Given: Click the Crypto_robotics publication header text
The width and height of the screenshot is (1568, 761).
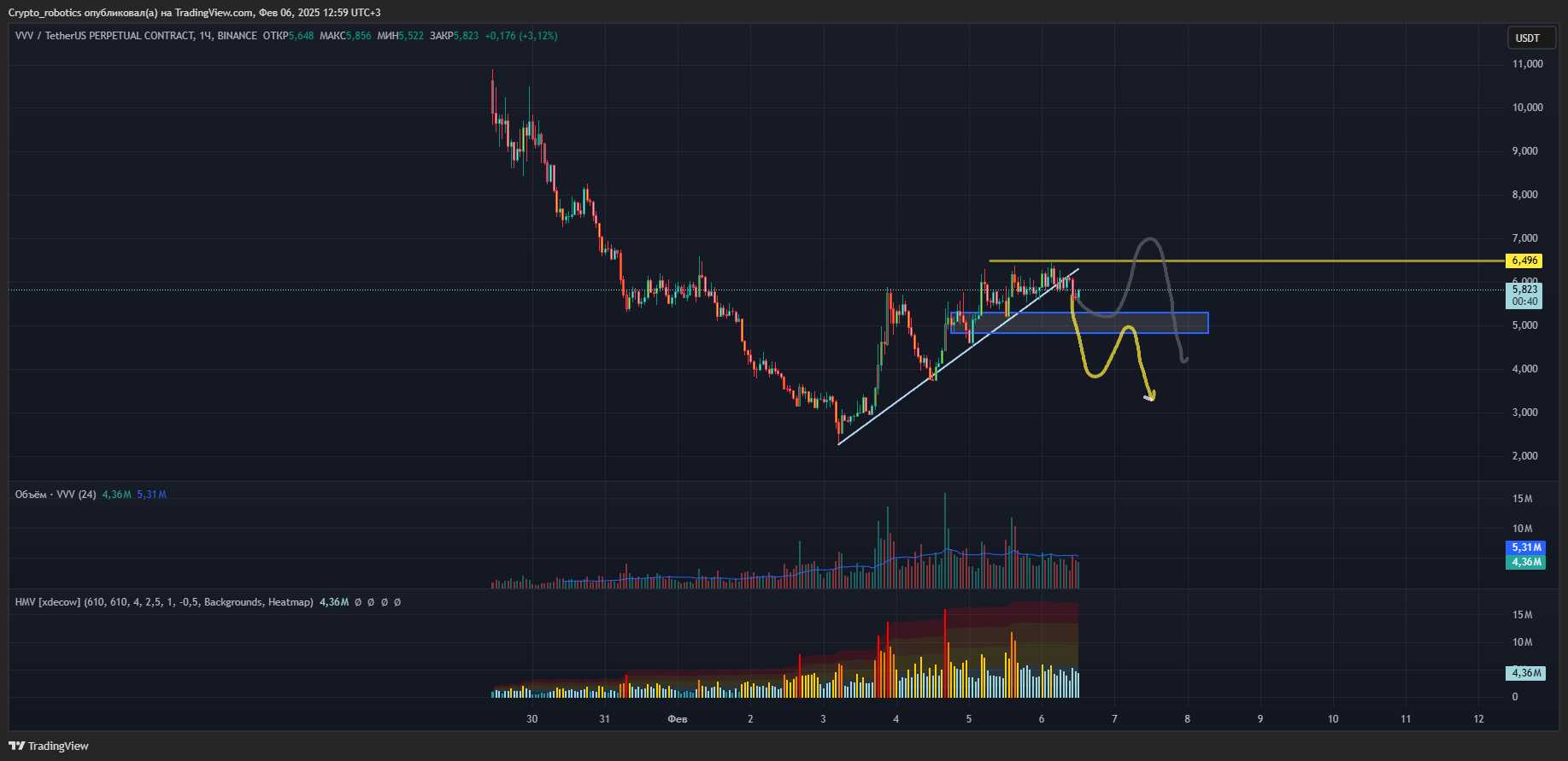Looking at the screenshot, I should [x=195, y=13].
